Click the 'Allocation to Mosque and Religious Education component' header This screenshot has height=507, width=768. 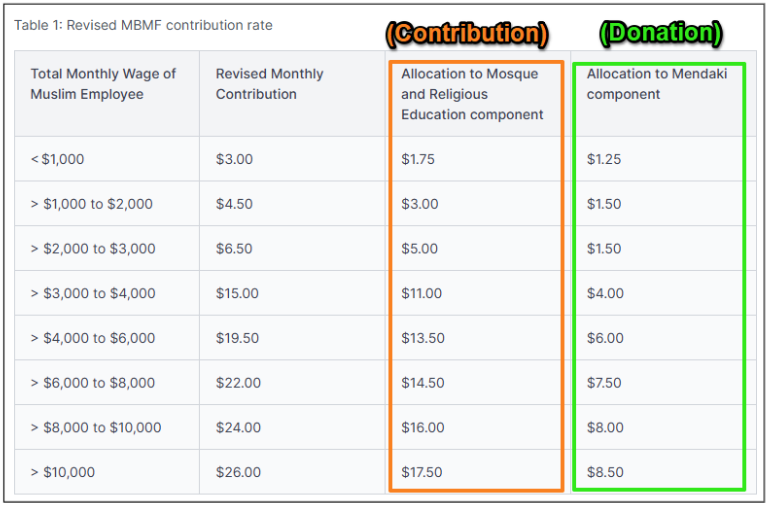472,94
